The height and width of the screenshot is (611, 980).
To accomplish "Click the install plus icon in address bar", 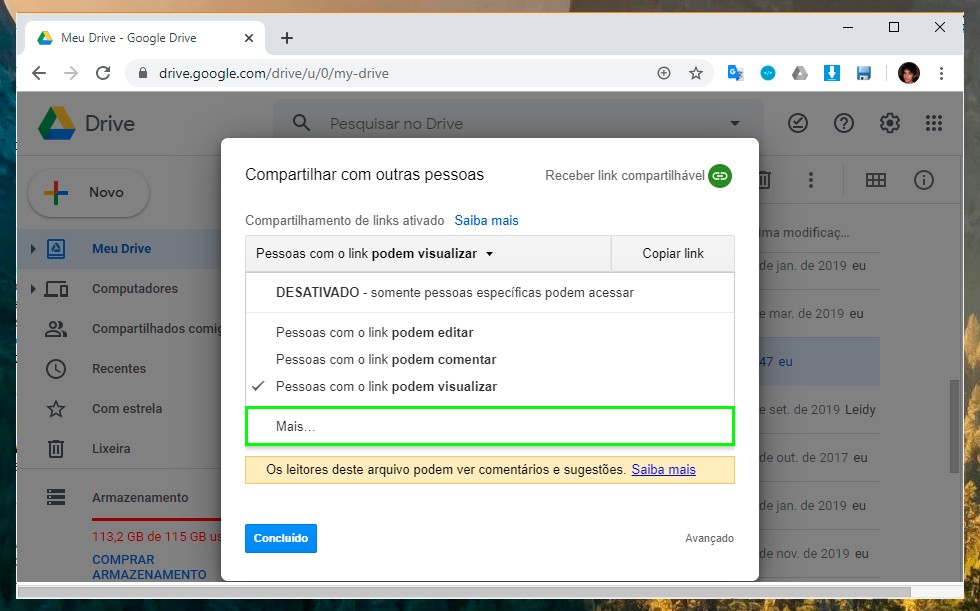I will 664,73.
